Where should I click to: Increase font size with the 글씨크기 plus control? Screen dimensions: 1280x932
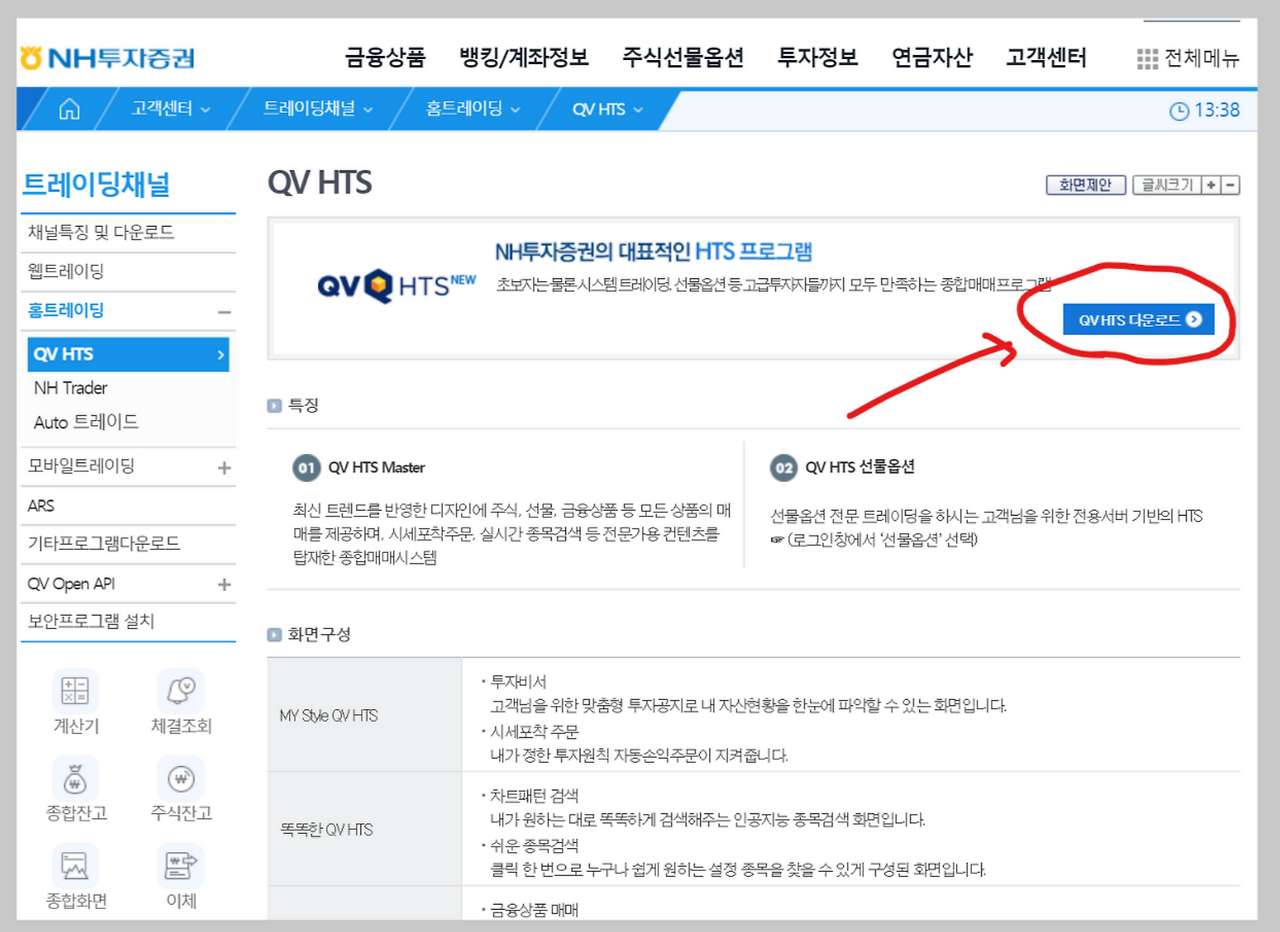click(1213, 184)
